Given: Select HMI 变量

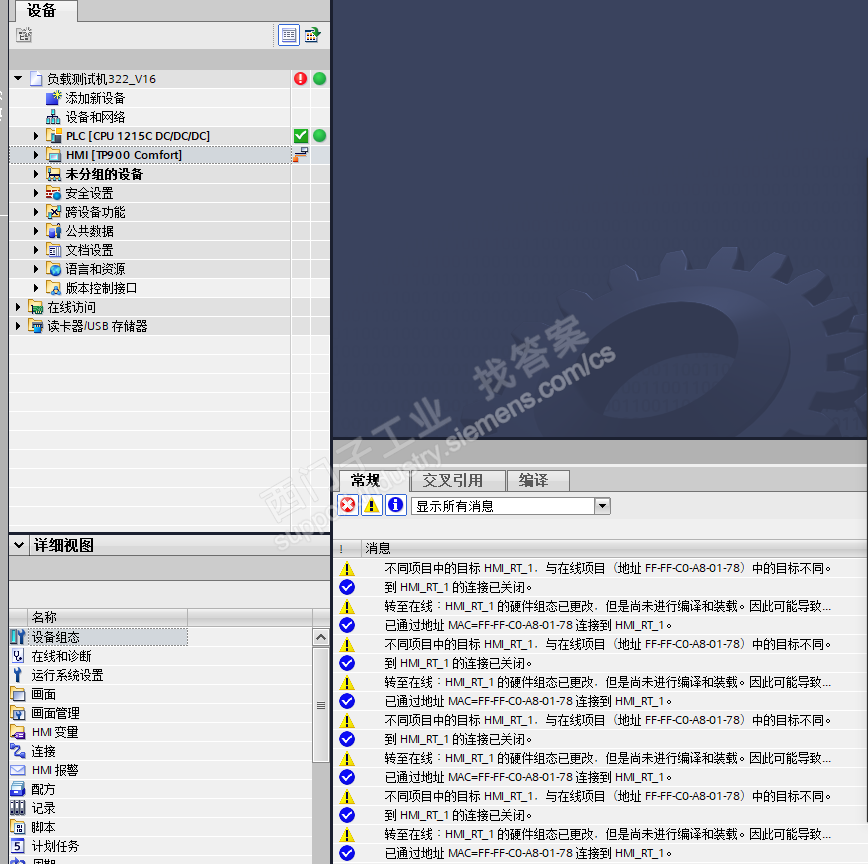Looking at the screenshot, I should 55,732.
